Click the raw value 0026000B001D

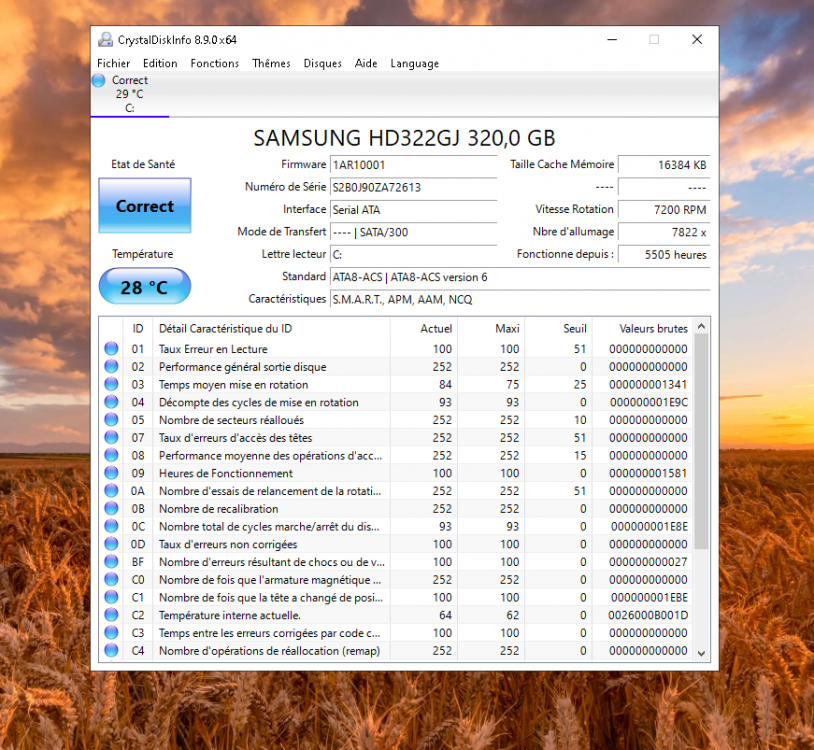(648, 615)
